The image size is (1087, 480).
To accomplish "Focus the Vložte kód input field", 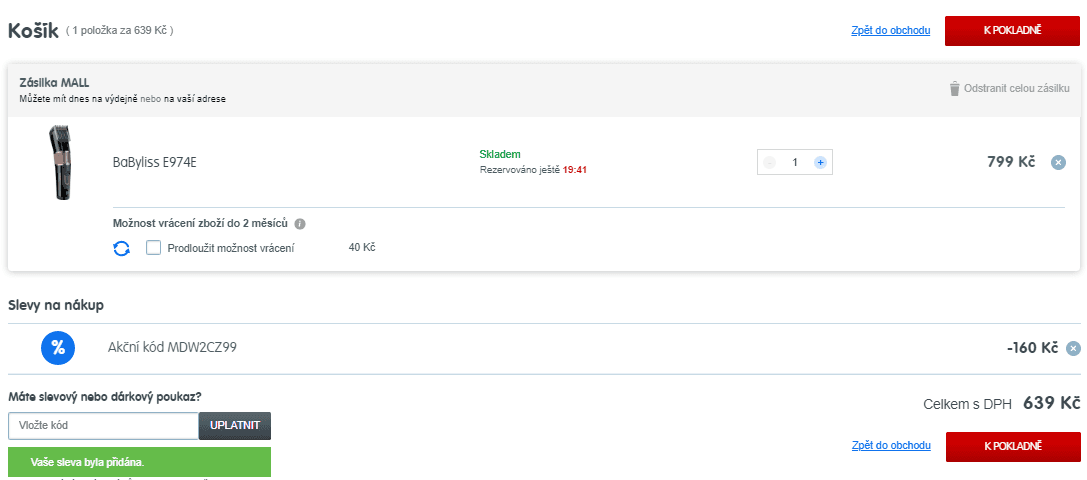I will tap(103, 426).
